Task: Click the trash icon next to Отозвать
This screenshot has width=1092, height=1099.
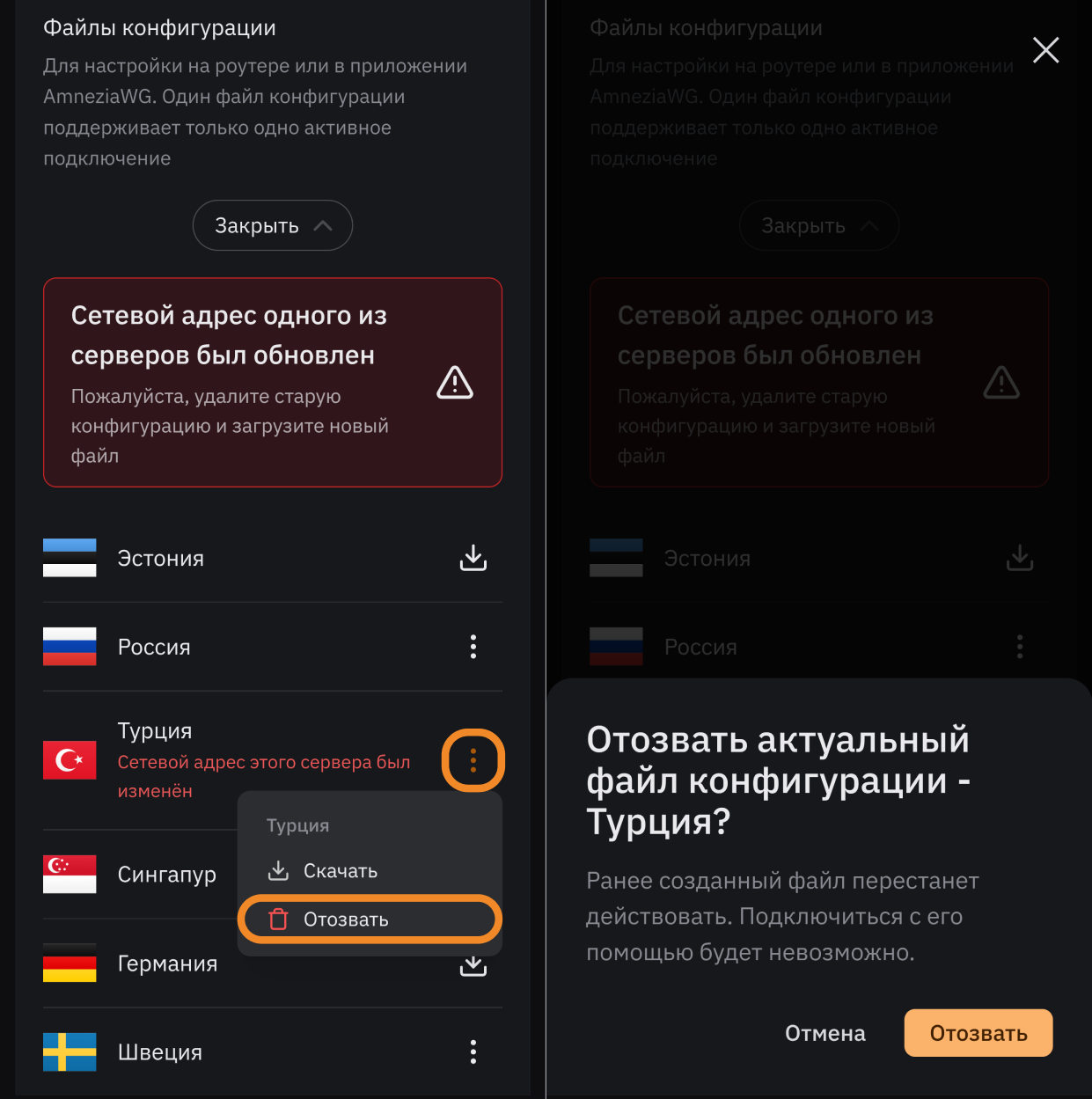Action: pos(278,919)
